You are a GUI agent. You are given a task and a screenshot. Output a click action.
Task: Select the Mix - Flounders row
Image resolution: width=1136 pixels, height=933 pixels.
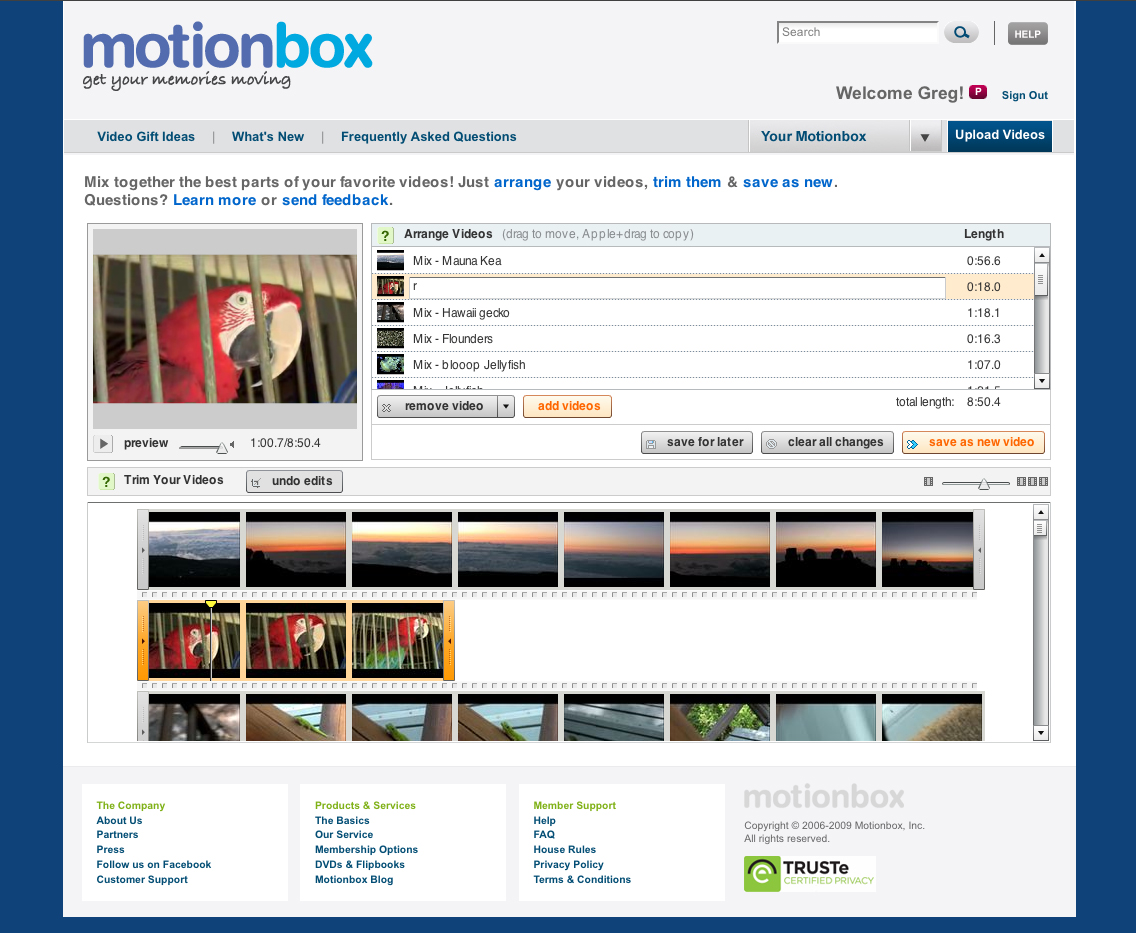tap(703, 339)
